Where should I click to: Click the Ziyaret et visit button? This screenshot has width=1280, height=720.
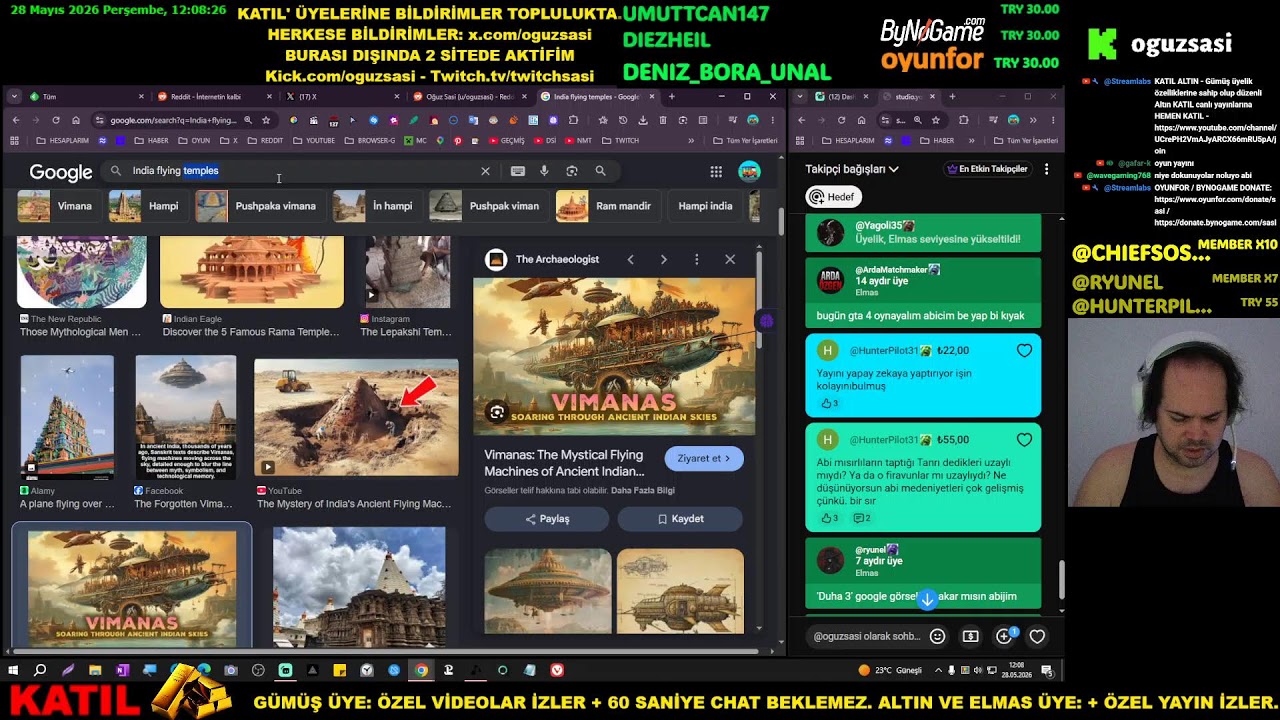[704, 459]
